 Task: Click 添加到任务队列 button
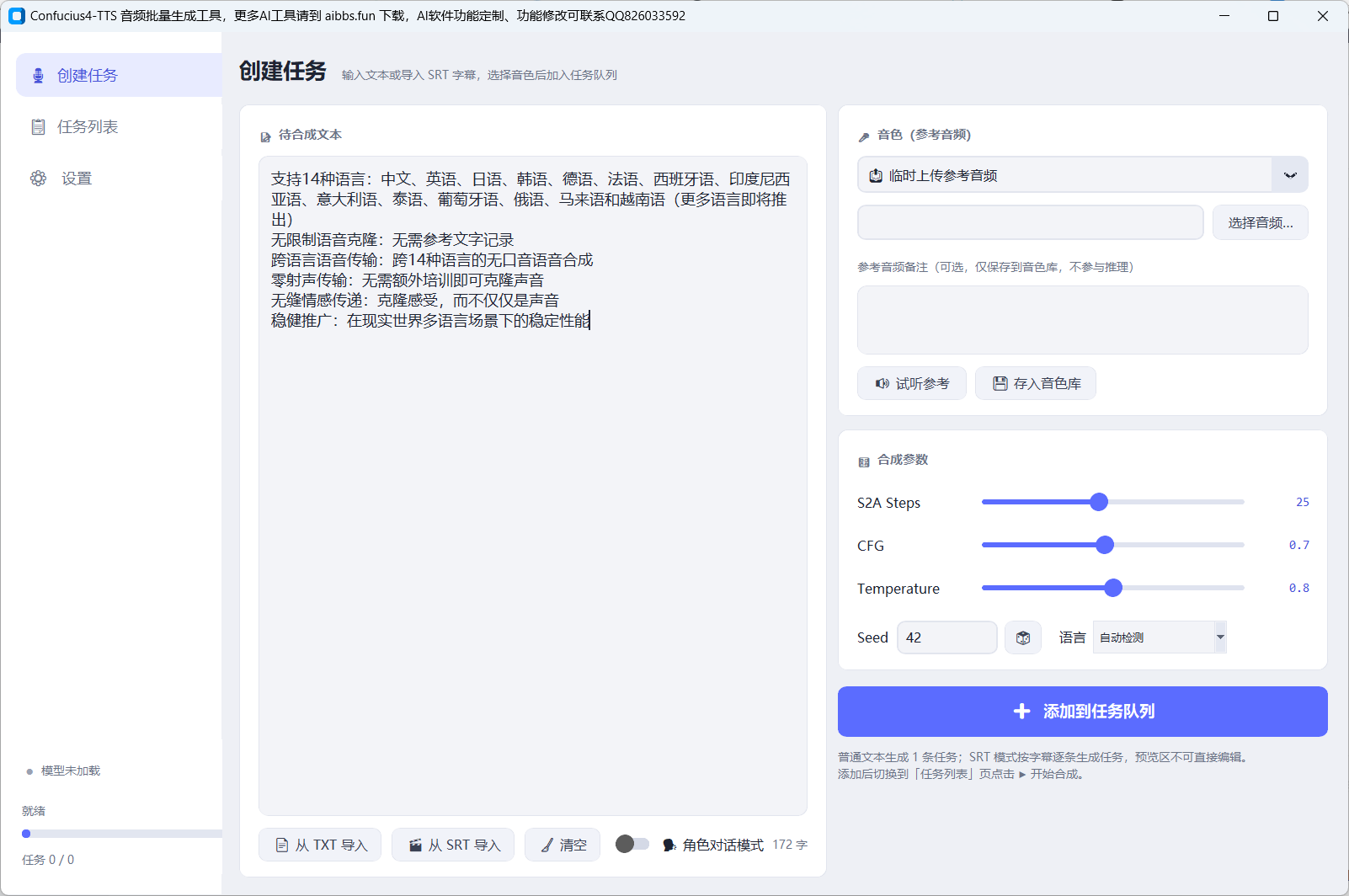point(1083,712)
